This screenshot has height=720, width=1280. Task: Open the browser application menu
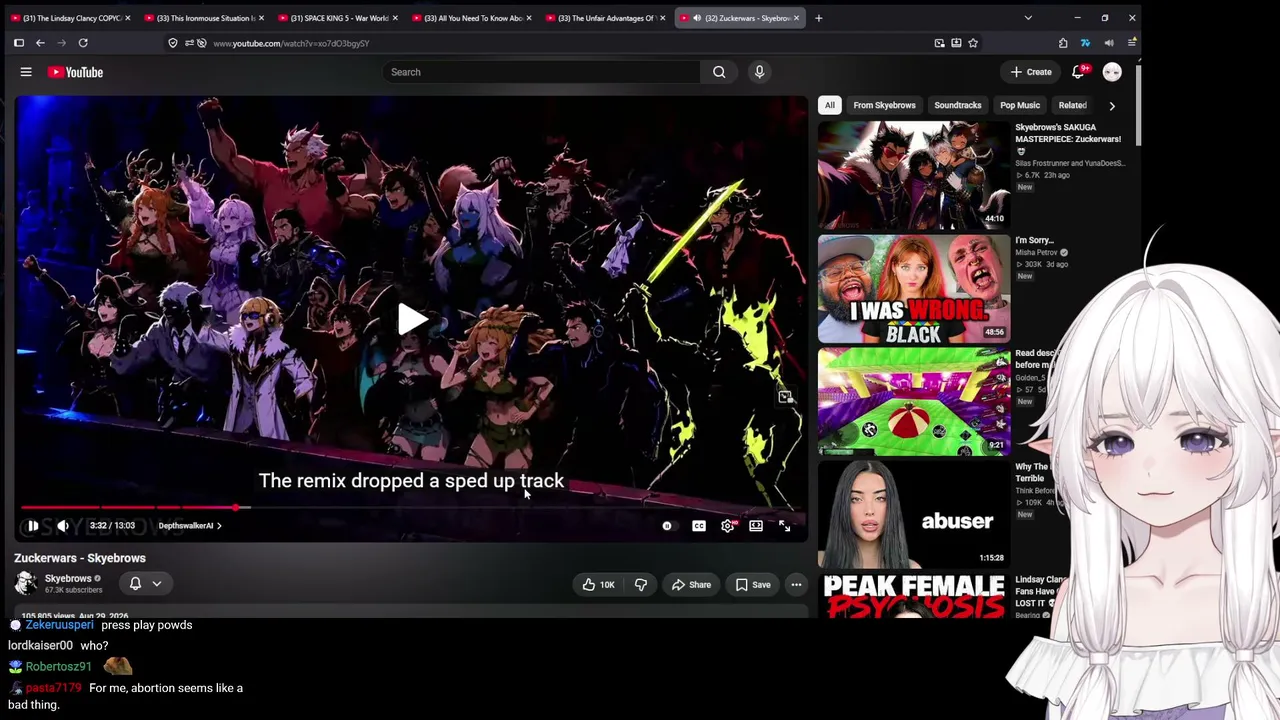tap(1132, 43)
